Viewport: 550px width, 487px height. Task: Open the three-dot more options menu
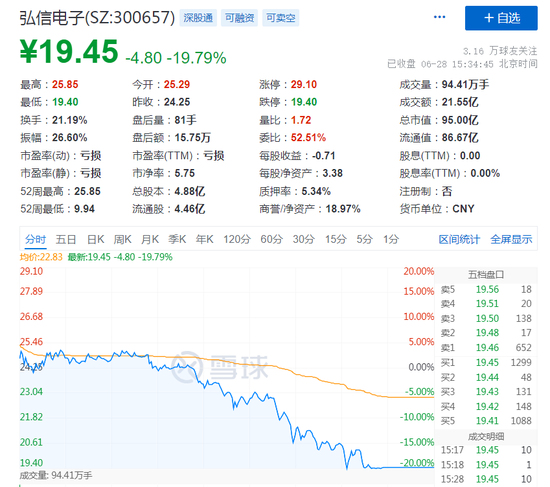tap(439, 17)
